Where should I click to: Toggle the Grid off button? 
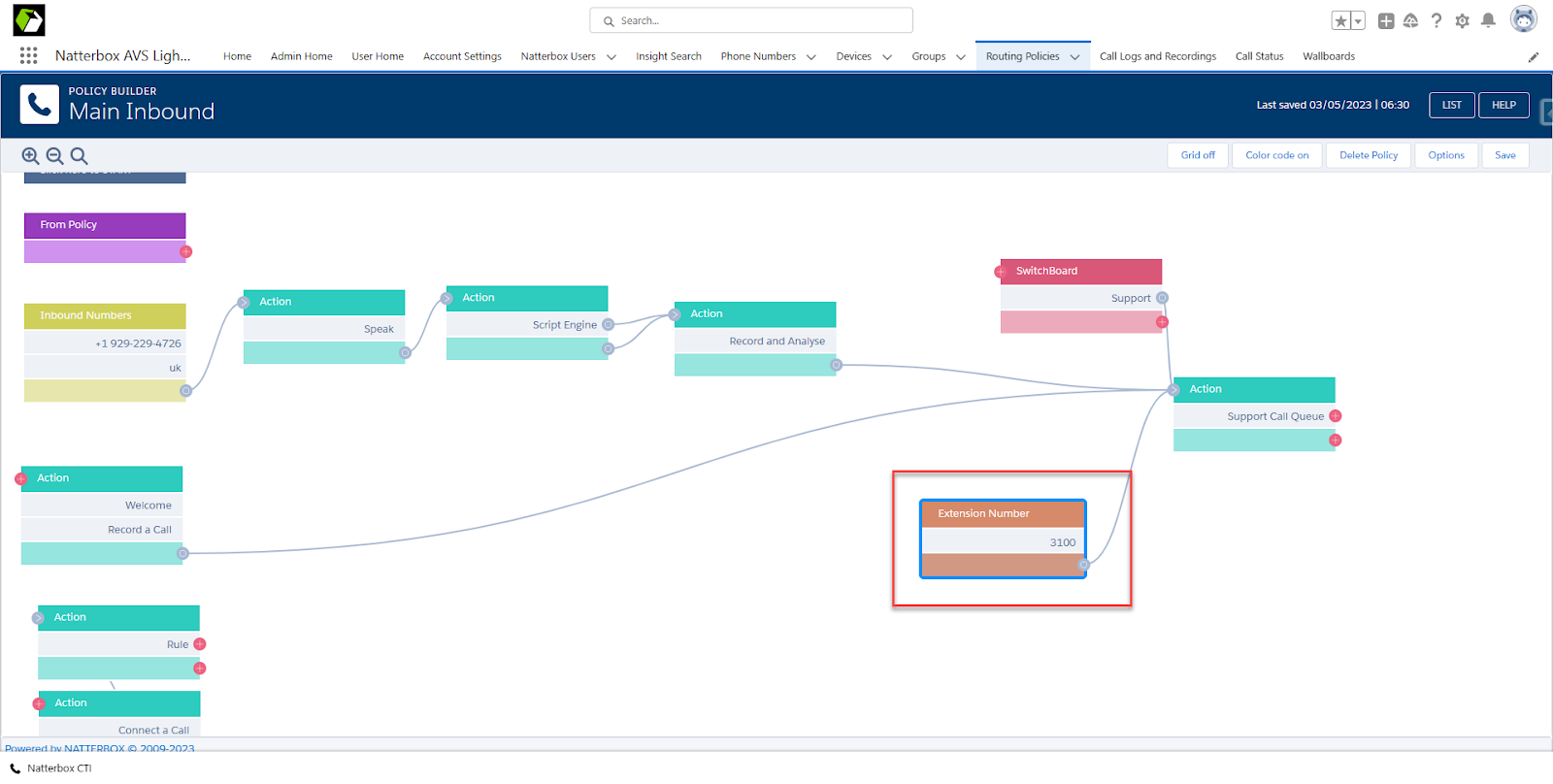tap(1198, 155)
